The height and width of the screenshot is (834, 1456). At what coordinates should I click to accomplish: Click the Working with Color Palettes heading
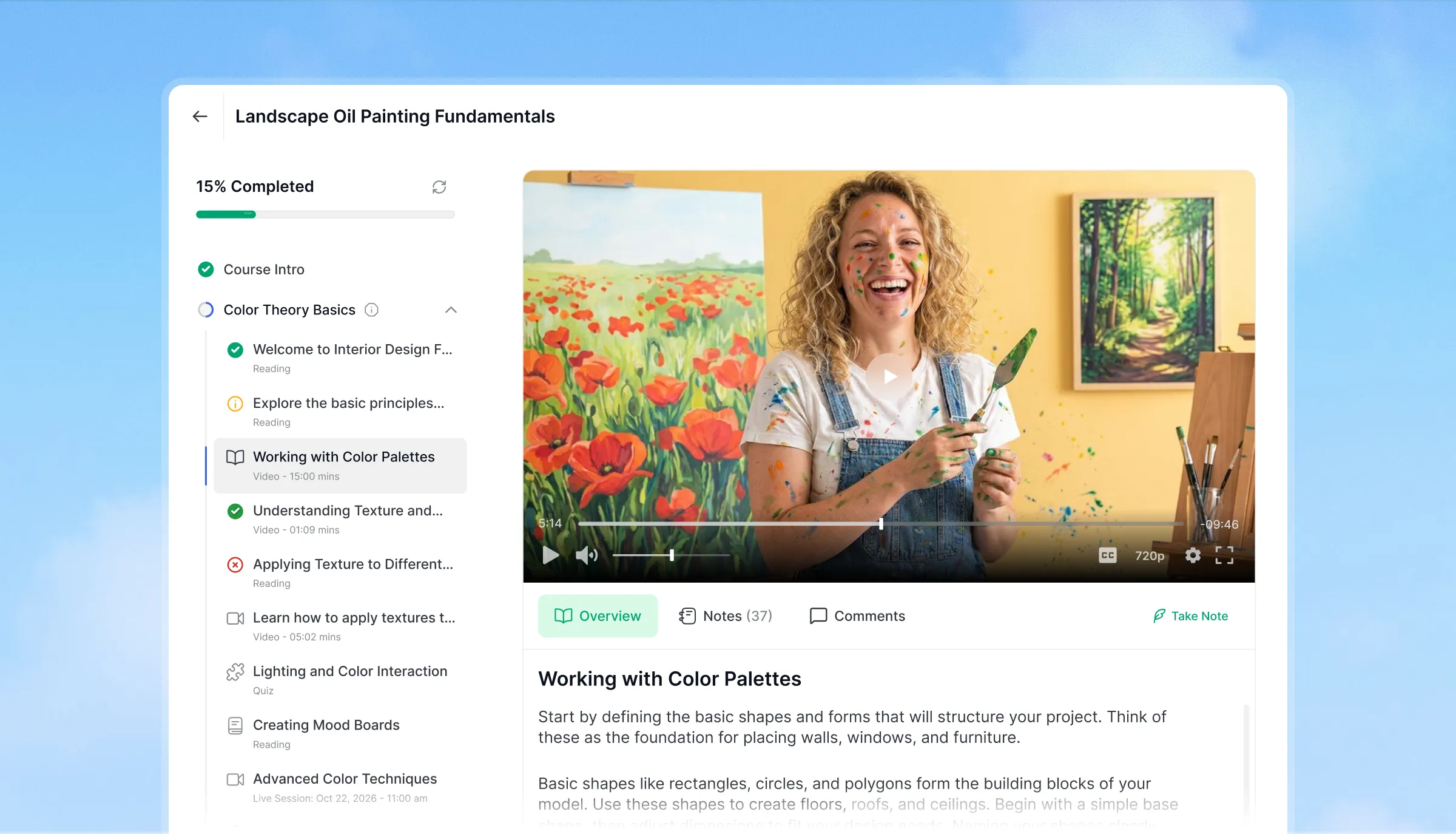670,679
